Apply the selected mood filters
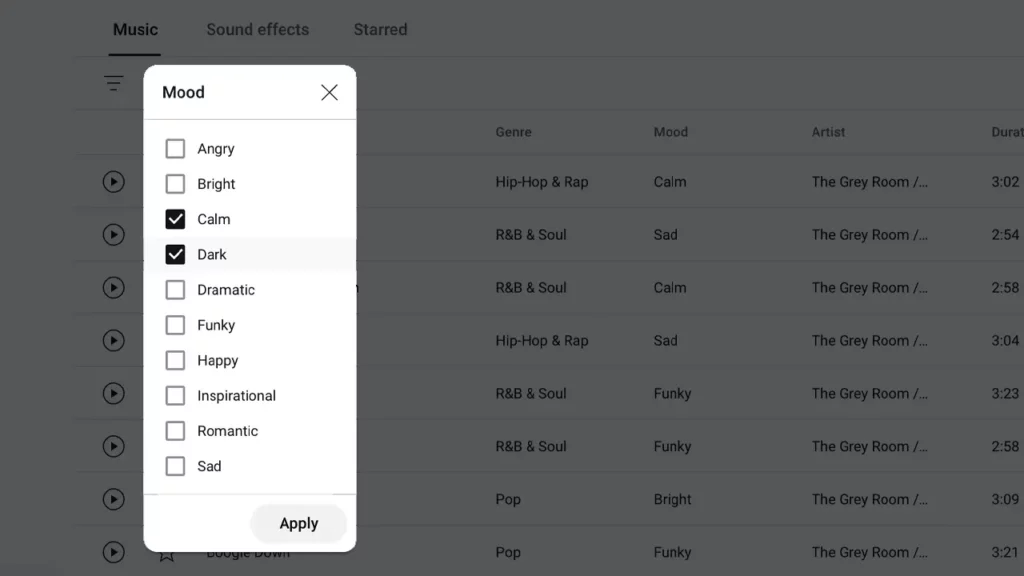 [x=298, y=523]
